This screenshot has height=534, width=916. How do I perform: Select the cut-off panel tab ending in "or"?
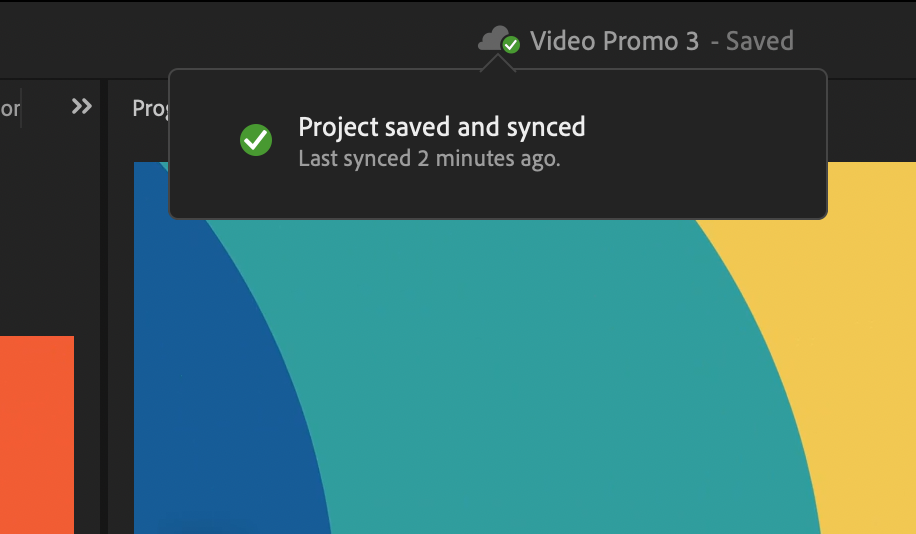(x=10, y=109)
